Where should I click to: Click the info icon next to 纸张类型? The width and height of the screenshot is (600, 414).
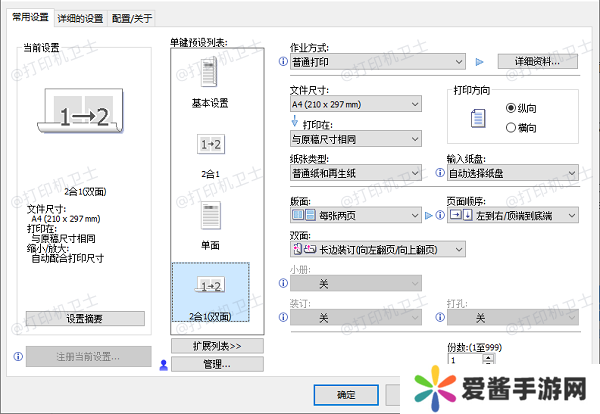pyautogui.click(x=283, y=174)
